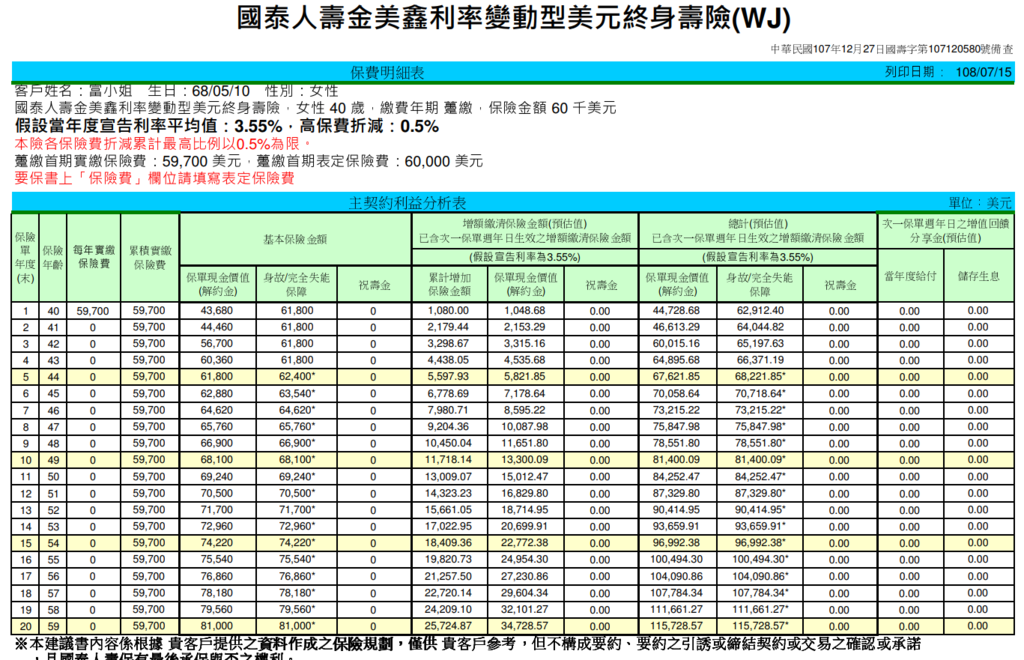The height and width of the screenshot is (660, 1024).
Task: Click the cell "15,661.05" in year 13
Action: (448, 510)
